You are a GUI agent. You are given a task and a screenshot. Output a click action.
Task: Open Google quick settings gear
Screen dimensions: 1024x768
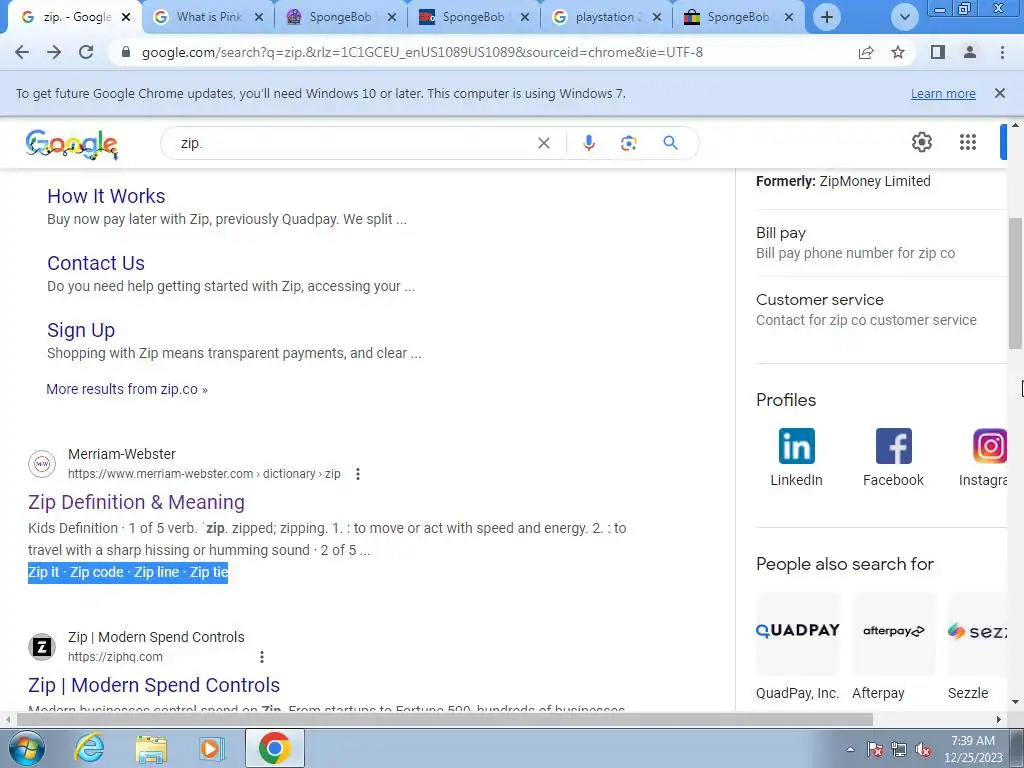921,142
